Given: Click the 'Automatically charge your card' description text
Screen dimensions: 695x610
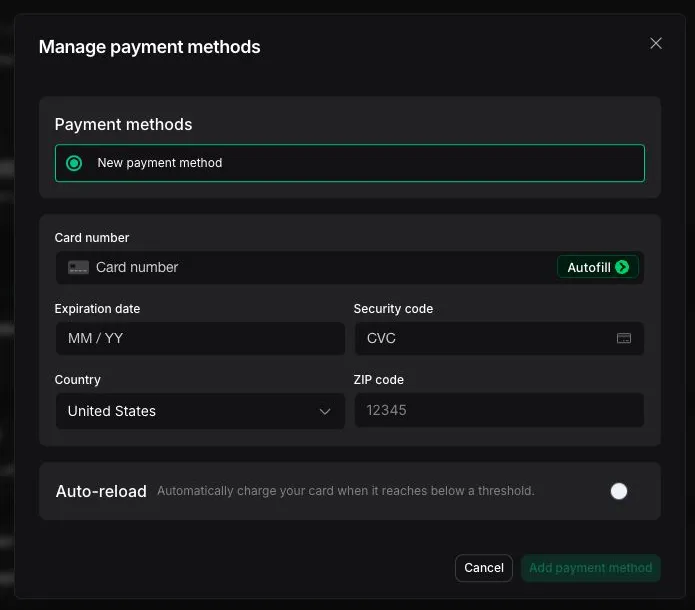Looking at the screenshot, I should point(346,491).
